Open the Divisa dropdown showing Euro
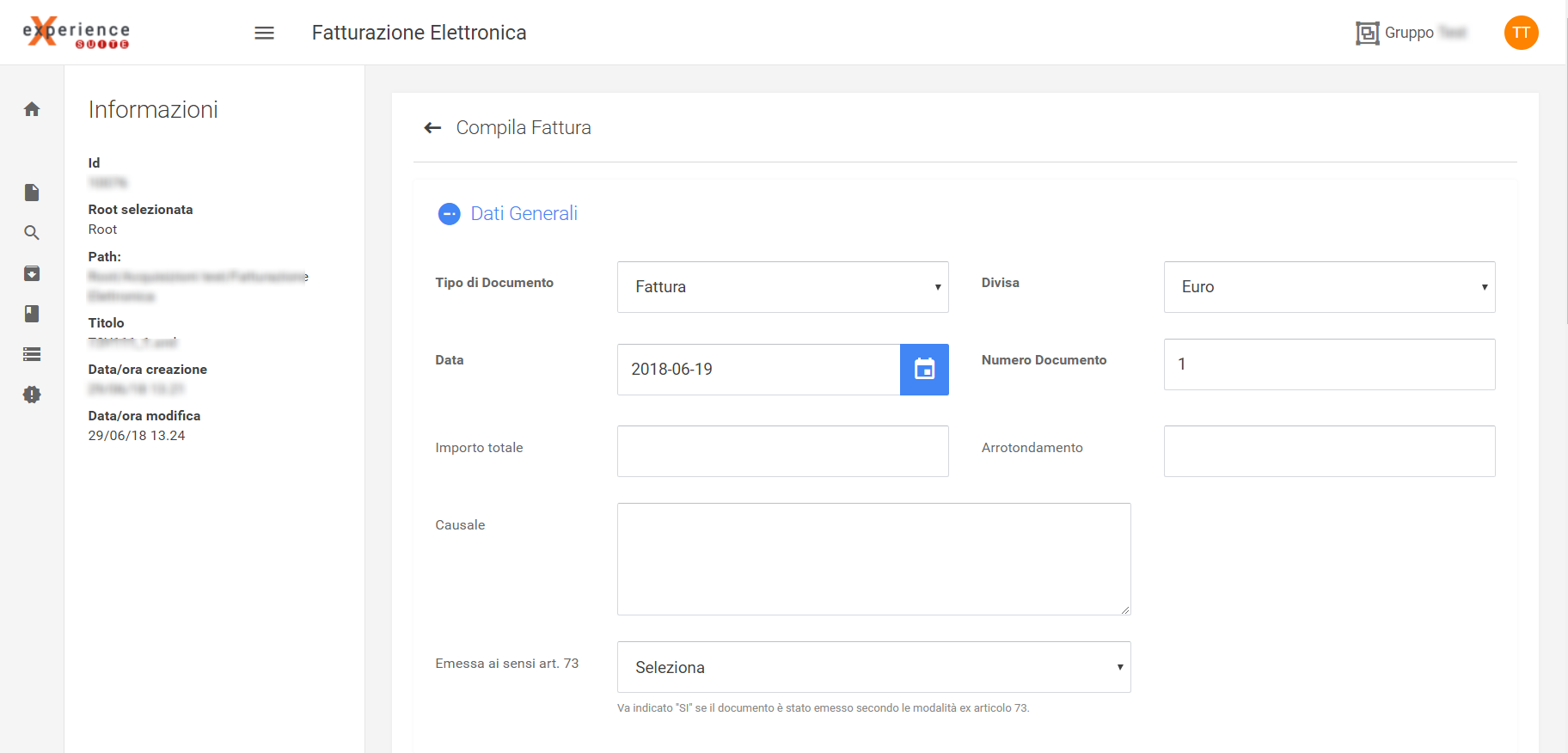The width and height of the screenshot is (1568, 753). pos(1329,287)
